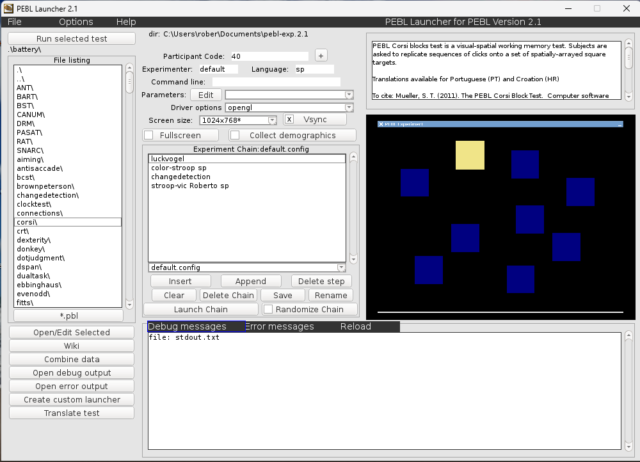Click Open error output button

[72, 386]
